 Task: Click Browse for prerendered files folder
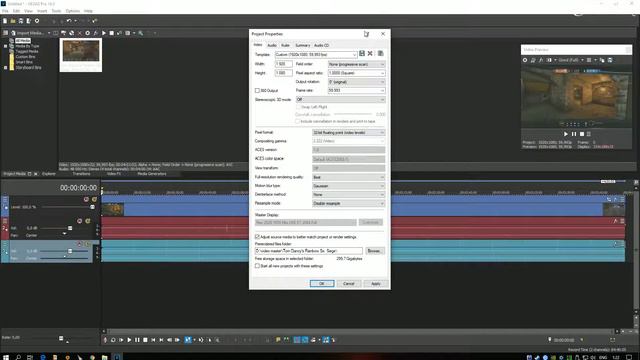pos(374,251)
